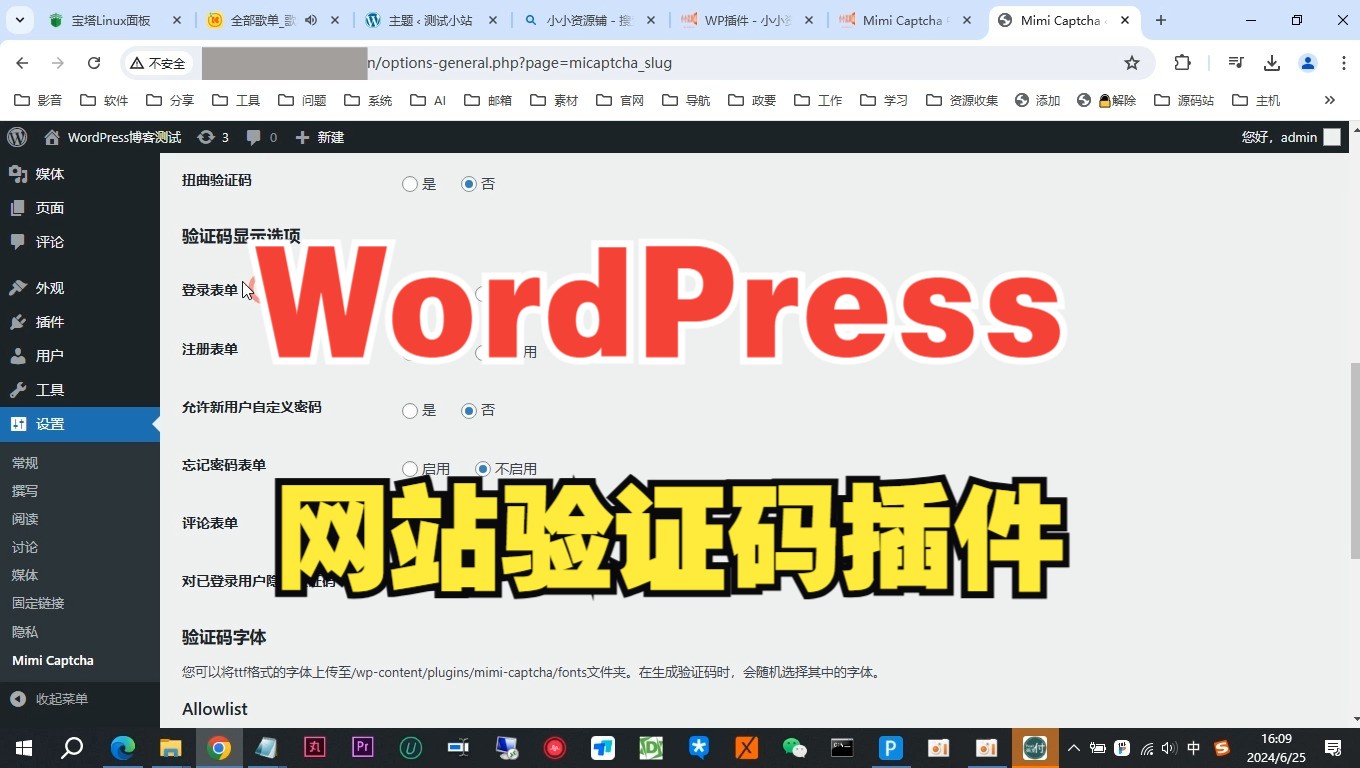Expand the bookmark bar overflow chevron
The height and width of the screenshot is (768, 1360).
click(x=1329, y=100)
